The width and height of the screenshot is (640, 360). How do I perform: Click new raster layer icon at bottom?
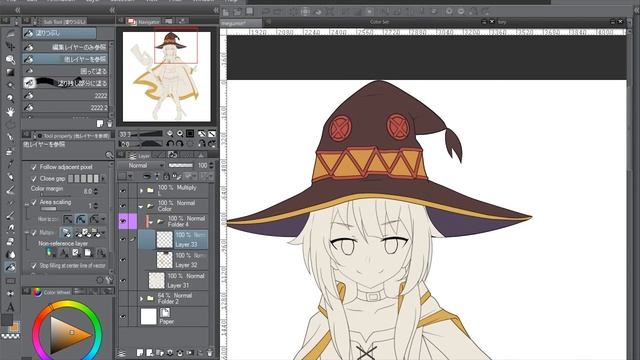tap(140, 352)
